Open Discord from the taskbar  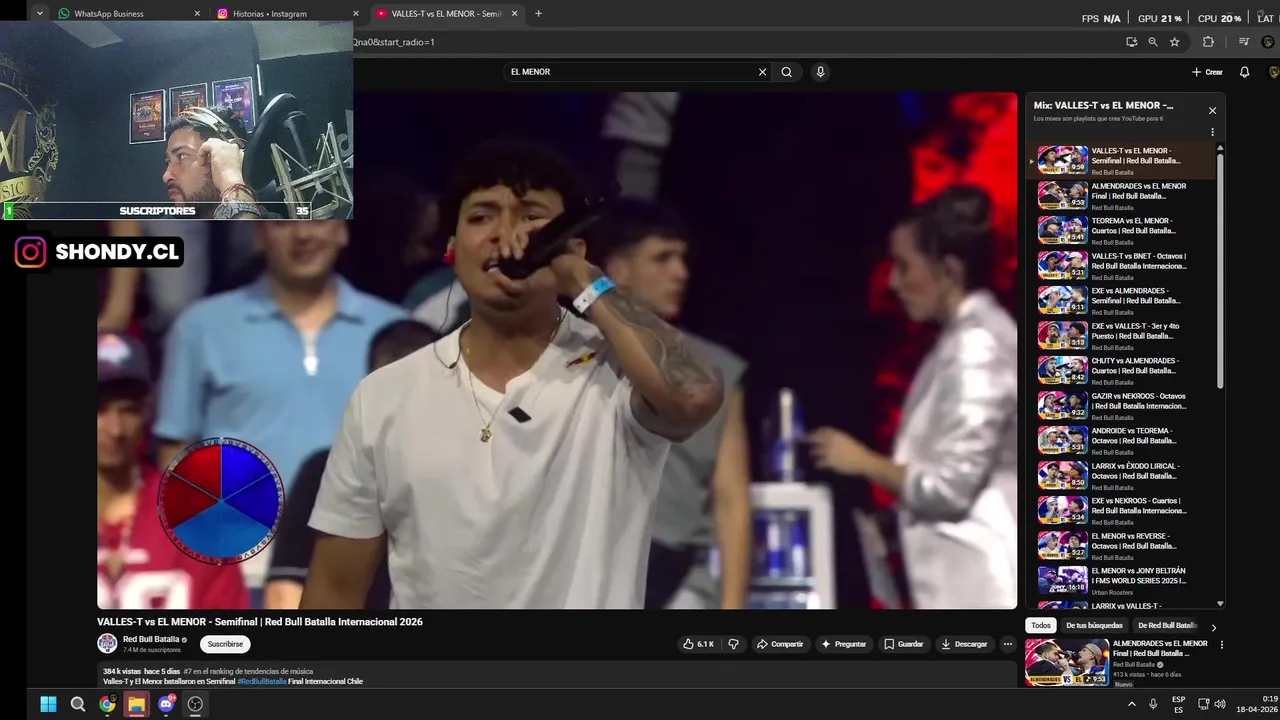[166, 704]
